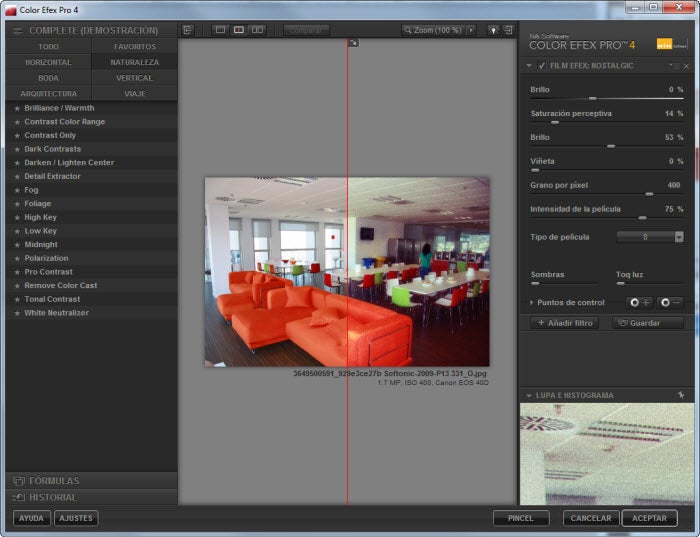Image resolution: width=700 pixels, height=537 pixels.
Task: Collapse the Lupa e Histograma panel
Action: [x=529, y=395]
